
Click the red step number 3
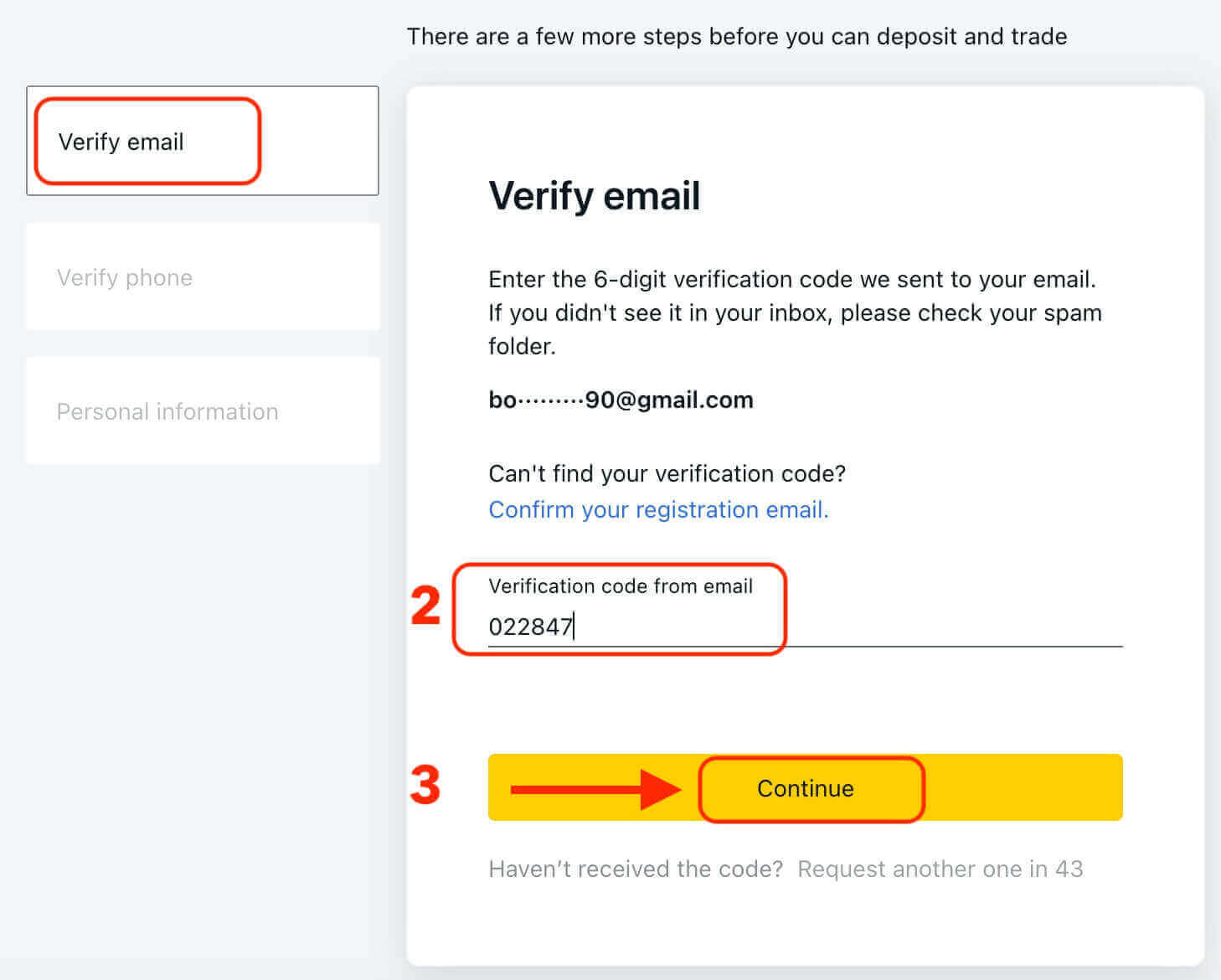[425, 786]
